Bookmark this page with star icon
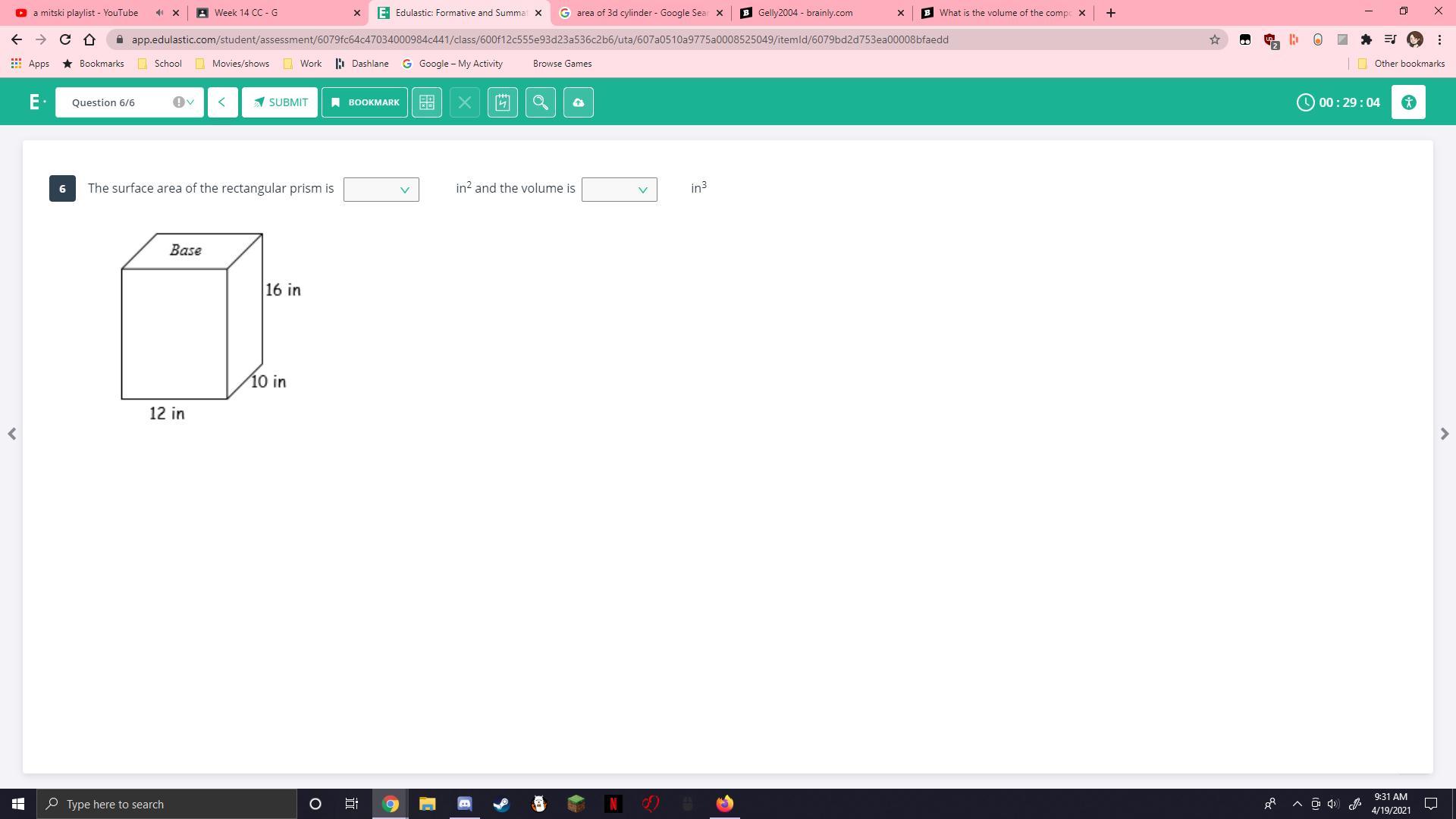 tap(1214, 39)
